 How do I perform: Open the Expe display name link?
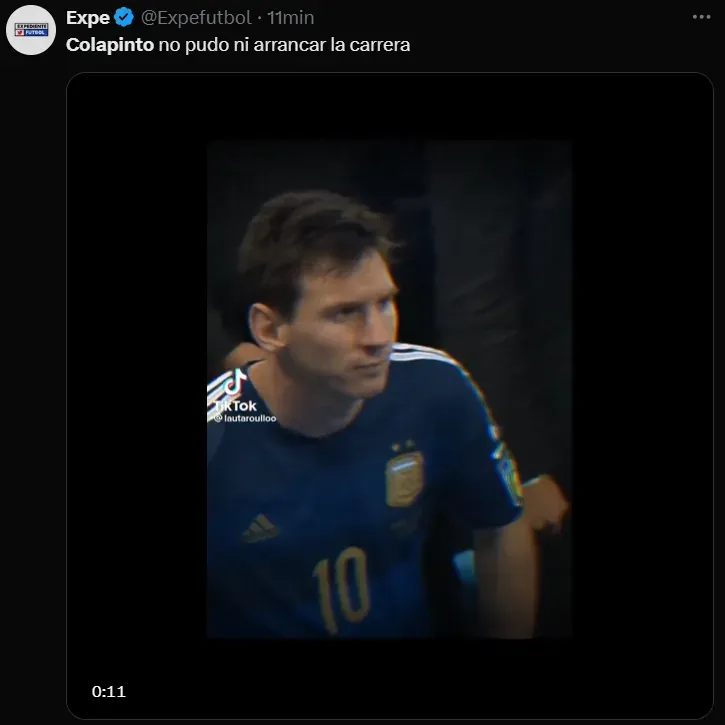[x=87, y=18]
